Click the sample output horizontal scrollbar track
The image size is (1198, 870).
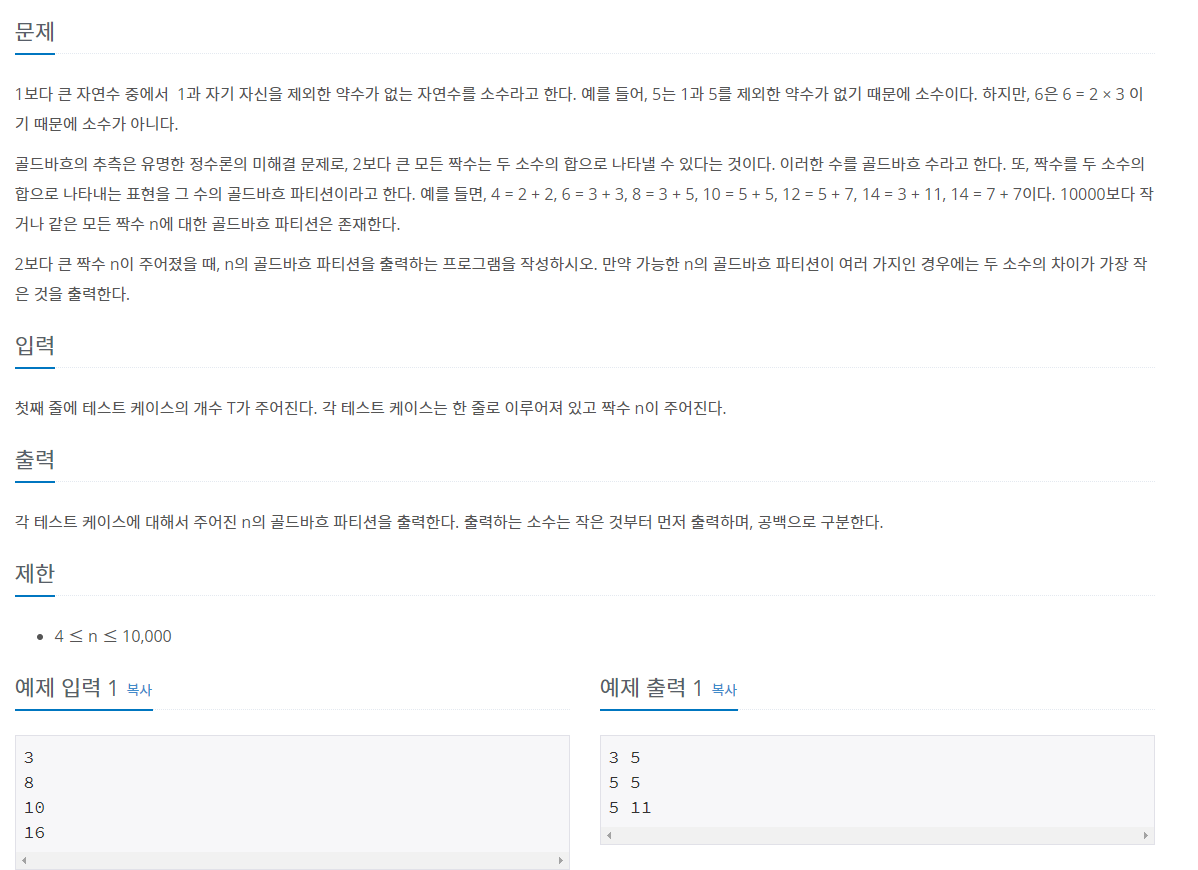point(877,836)
